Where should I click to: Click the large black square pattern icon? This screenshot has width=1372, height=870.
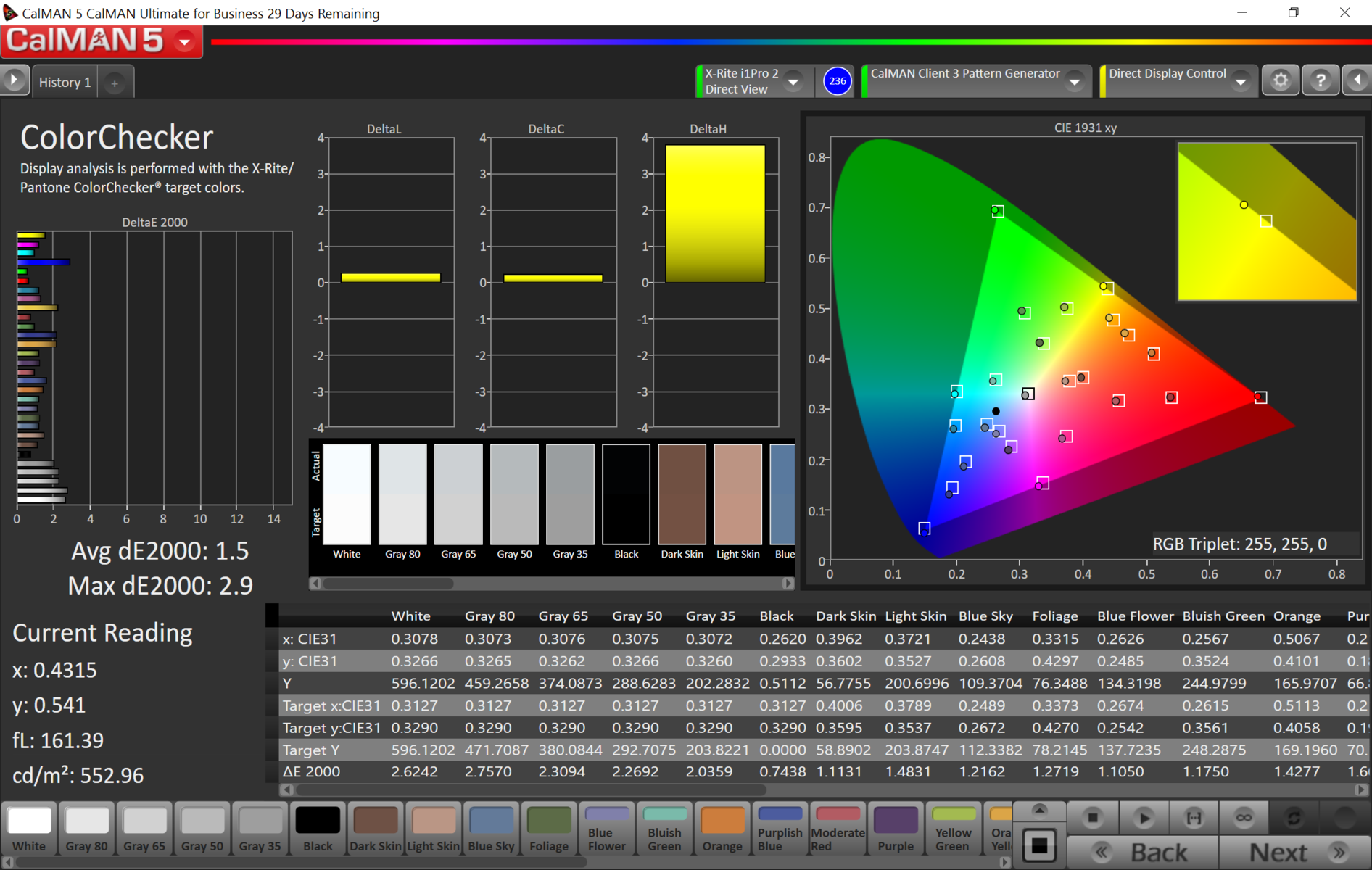point(1039,845)
